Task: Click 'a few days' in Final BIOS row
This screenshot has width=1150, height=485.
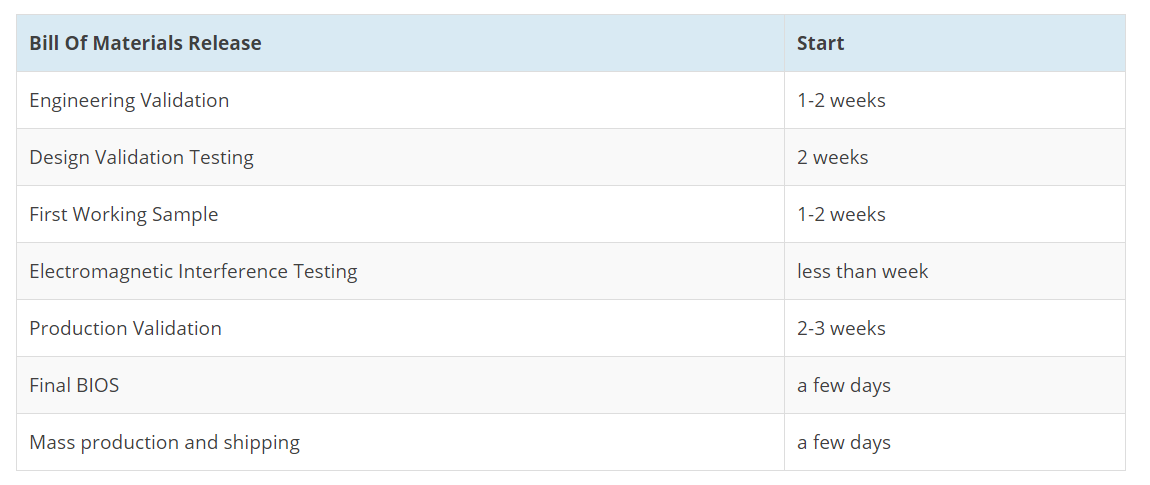Action: click(954, 385)
